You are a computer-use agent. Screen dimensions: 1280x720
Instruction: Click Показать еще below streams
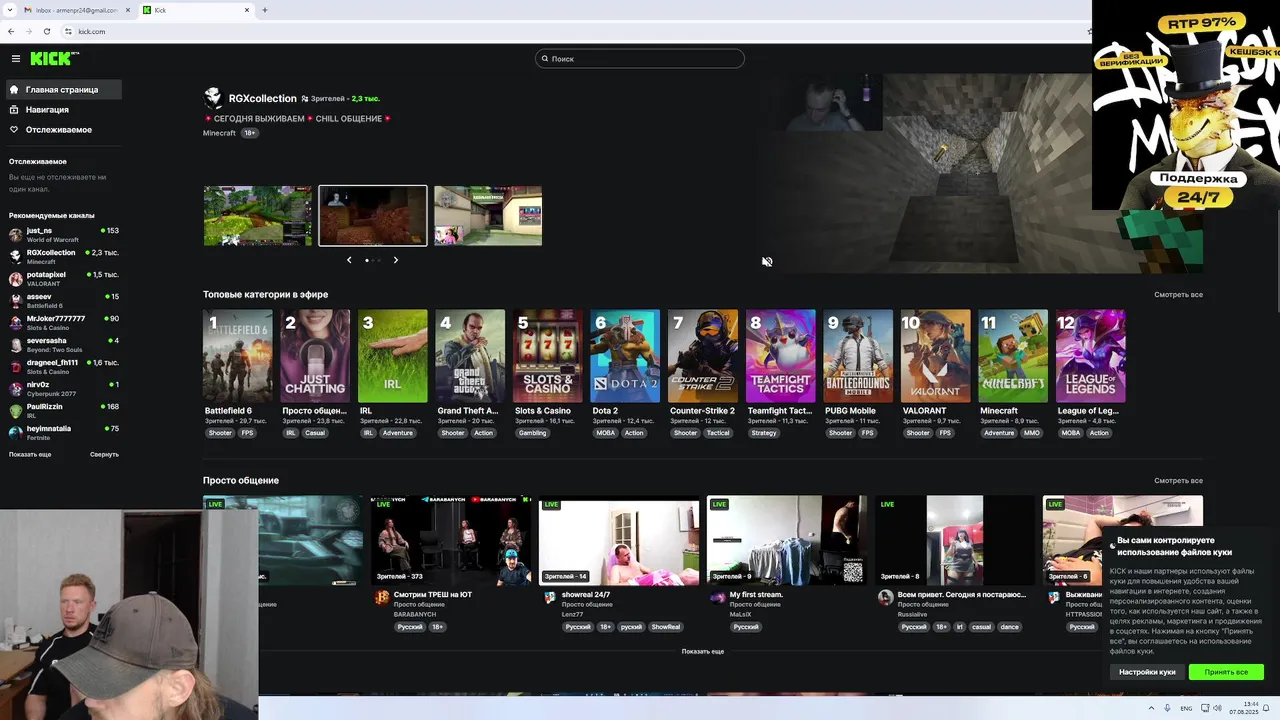(x=703, y=651)
